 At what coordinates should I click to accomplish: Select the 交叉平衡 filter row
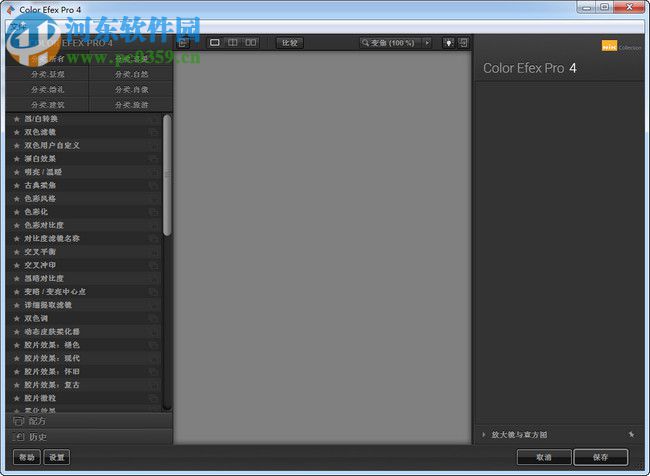(83, 252)
